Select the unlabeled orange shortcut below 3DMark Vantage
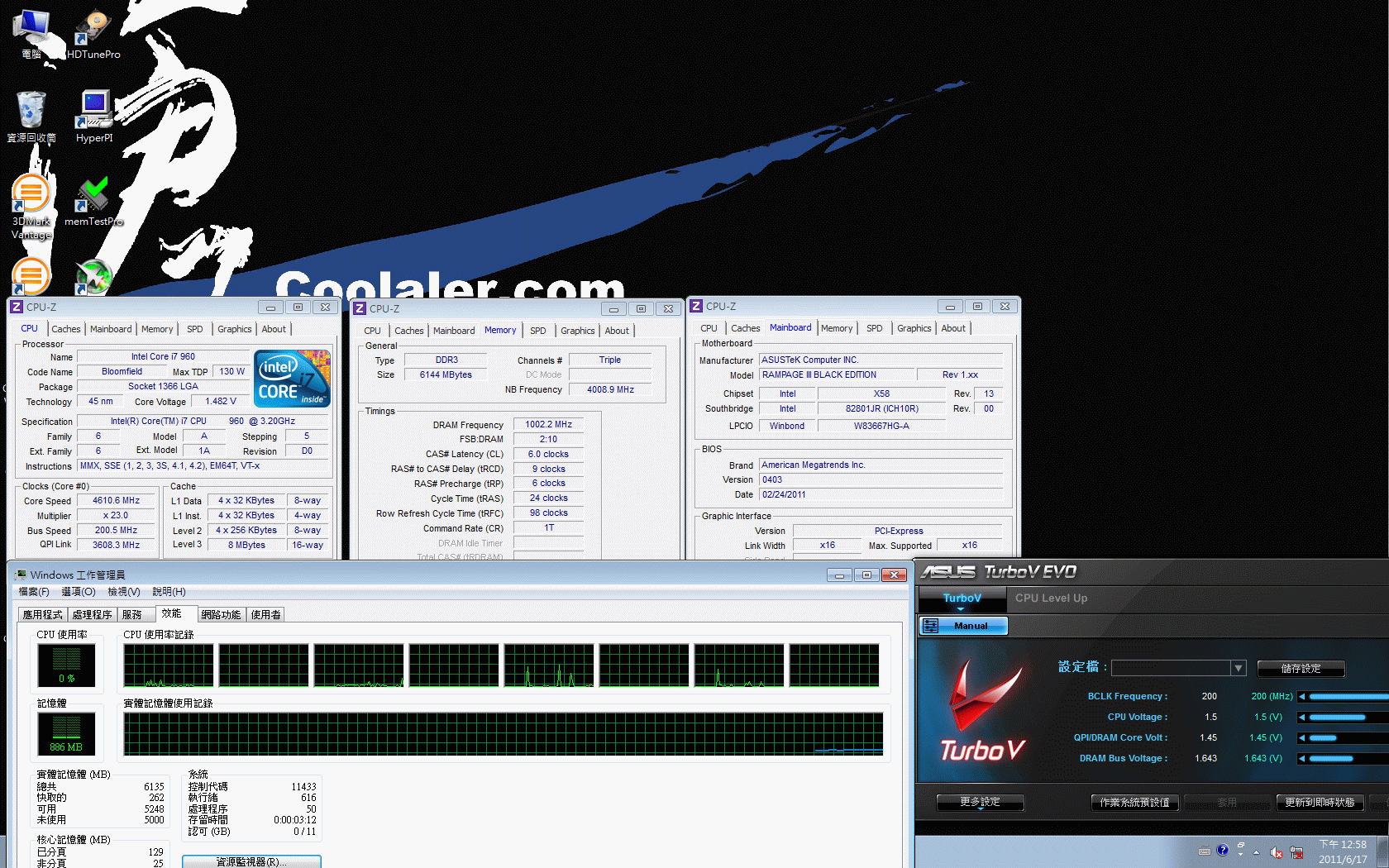 (x=31, y=276)
